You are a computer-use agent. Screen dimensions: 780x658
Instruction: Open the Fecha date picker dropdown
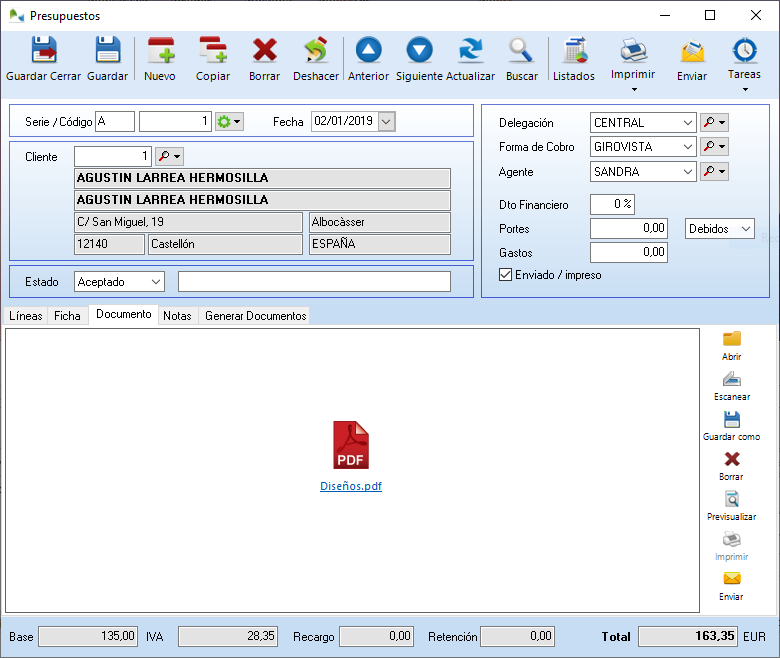386,121
